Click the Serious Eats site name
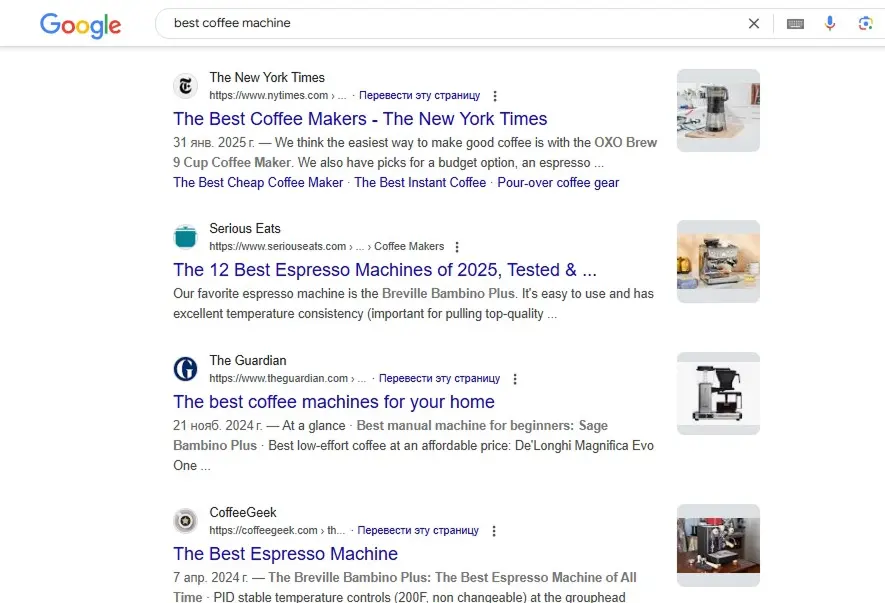Image resolution: width=885 pixels, height=603 pixels. (x=245, y=228)
